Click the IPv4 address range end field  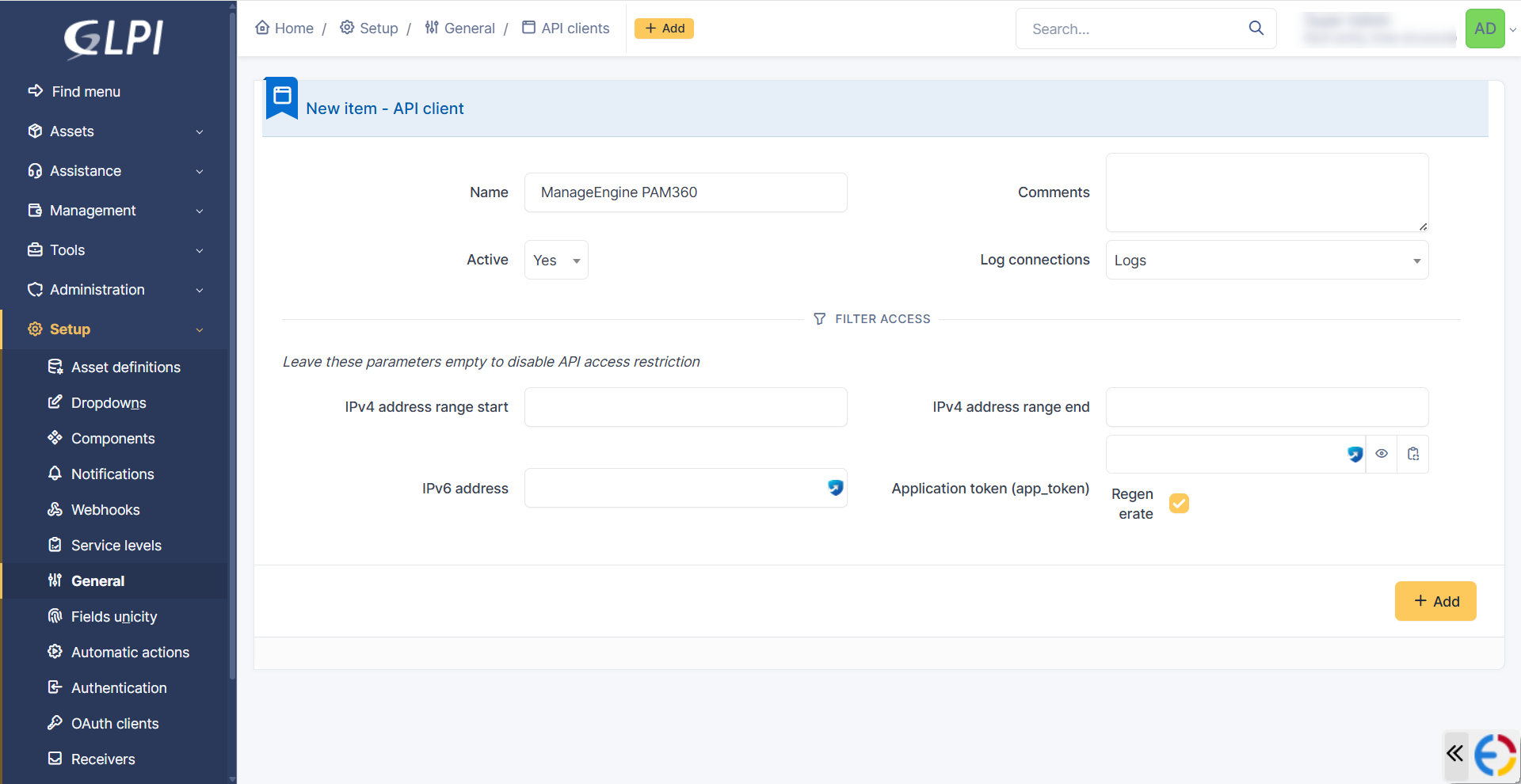pyautogui.click(x=1267, y=407)
